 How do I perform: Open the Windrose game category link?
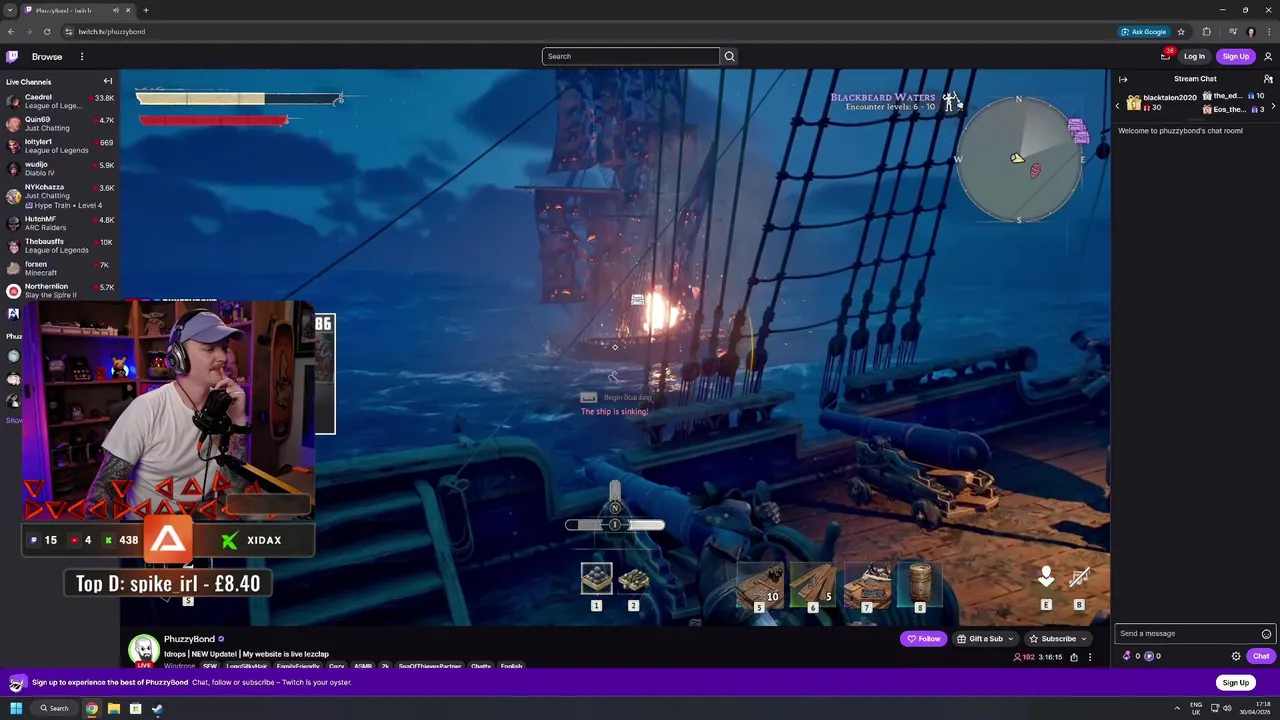179,666
